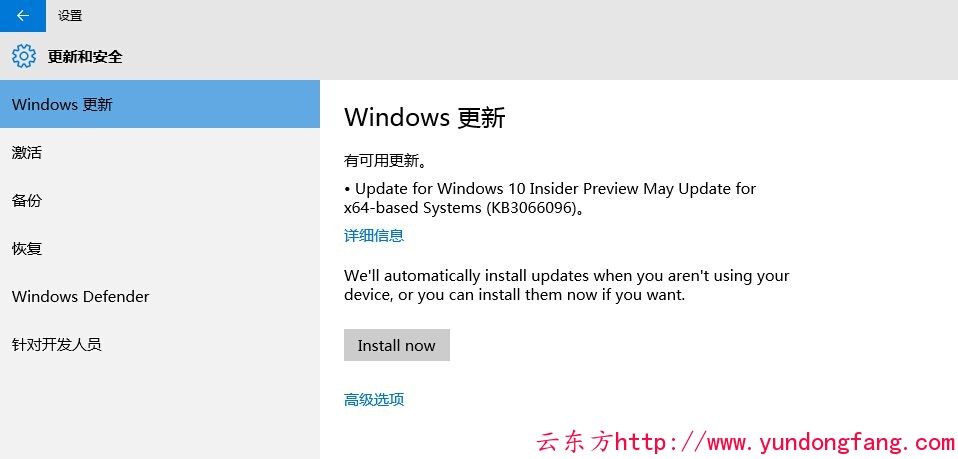
Task: Click the automatic install description paragraph
Action: tap(566, 285)
